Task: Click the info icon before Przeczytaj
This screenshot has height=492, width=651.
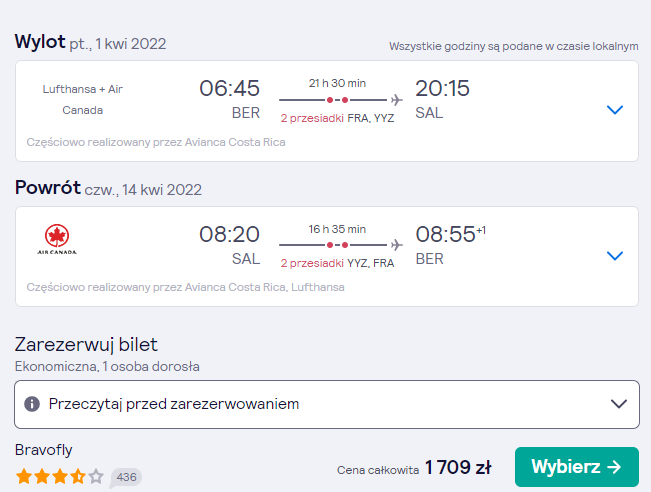Action: coord(32,404)
